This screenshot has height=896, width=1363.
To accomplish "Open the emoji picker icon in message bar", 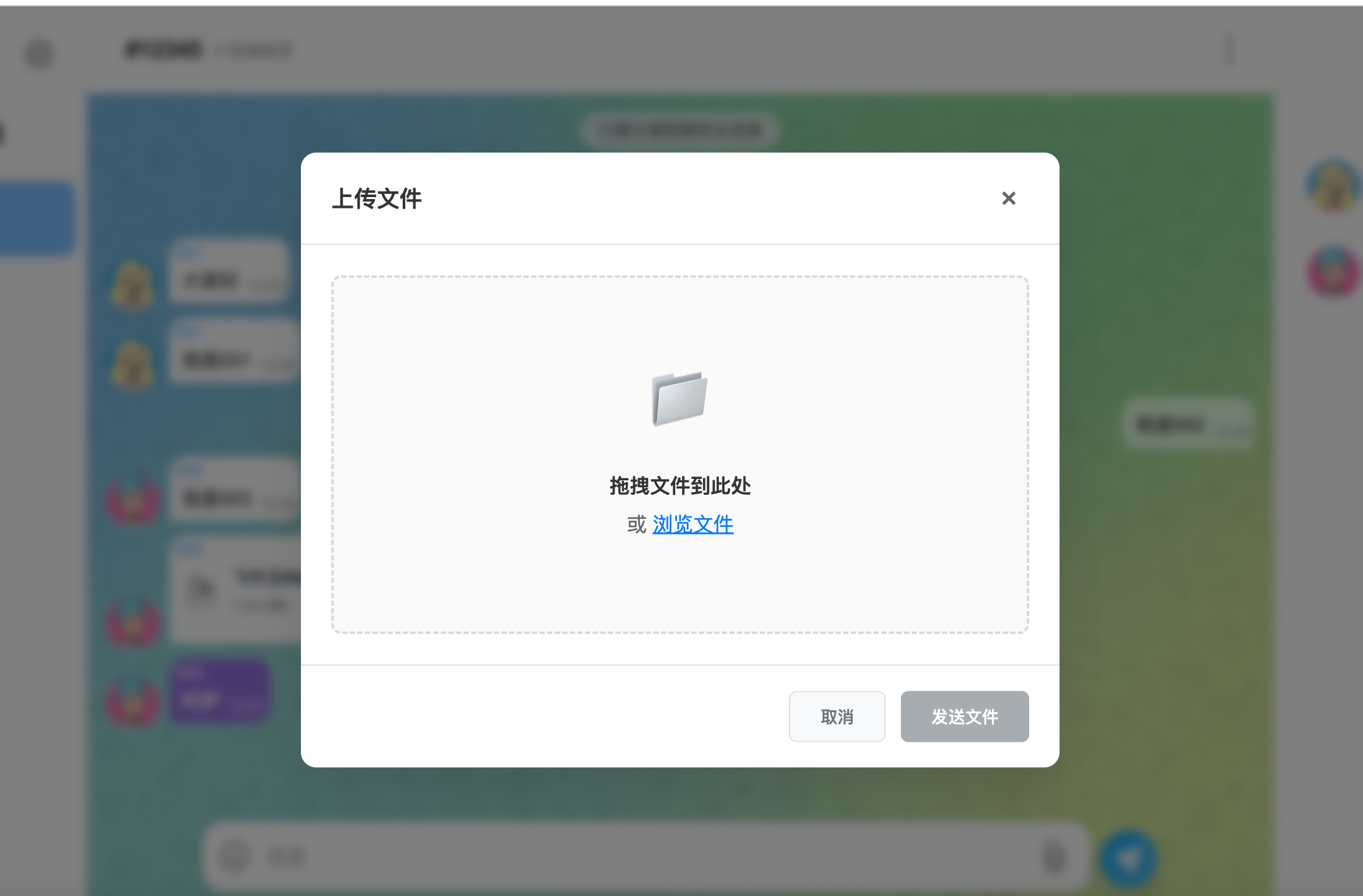I will pyautogui.click(x=235, y=857).
